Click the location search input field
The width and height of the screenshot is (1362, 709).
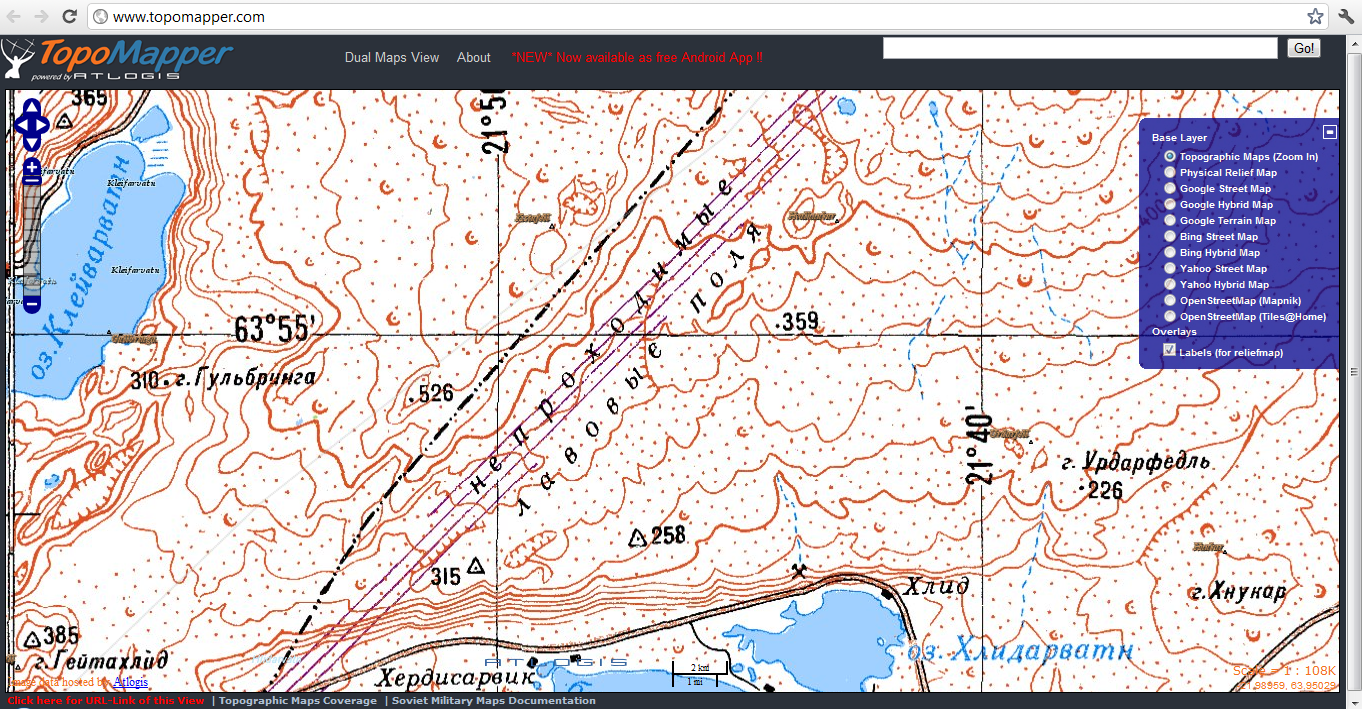point(1080,49)
